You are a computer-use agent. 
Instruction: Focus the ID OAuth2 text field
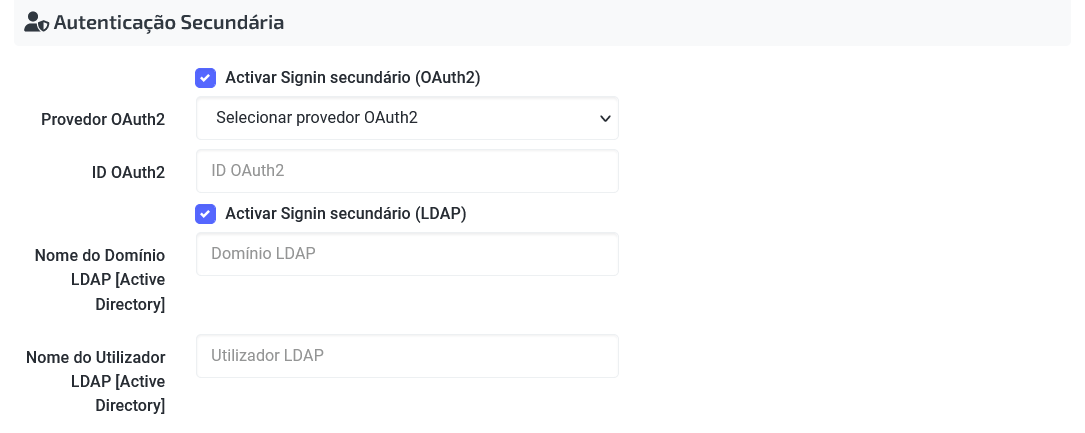point(407,171)
